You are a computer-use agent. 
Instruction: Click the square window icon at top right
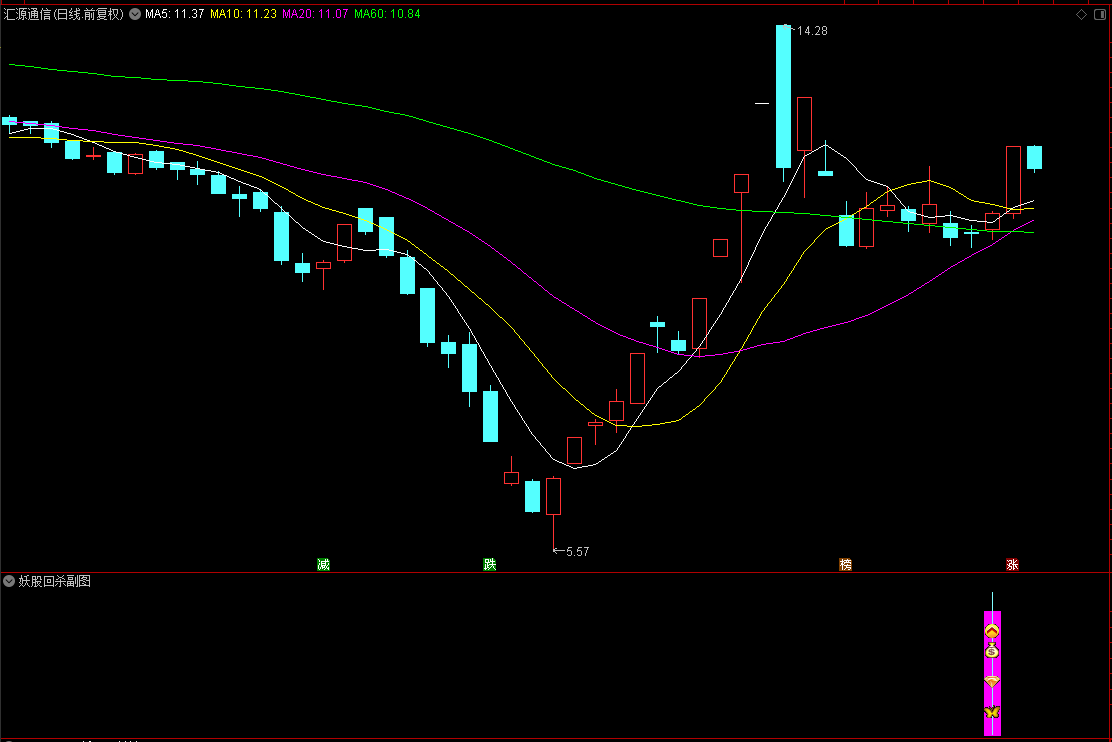1100,14
